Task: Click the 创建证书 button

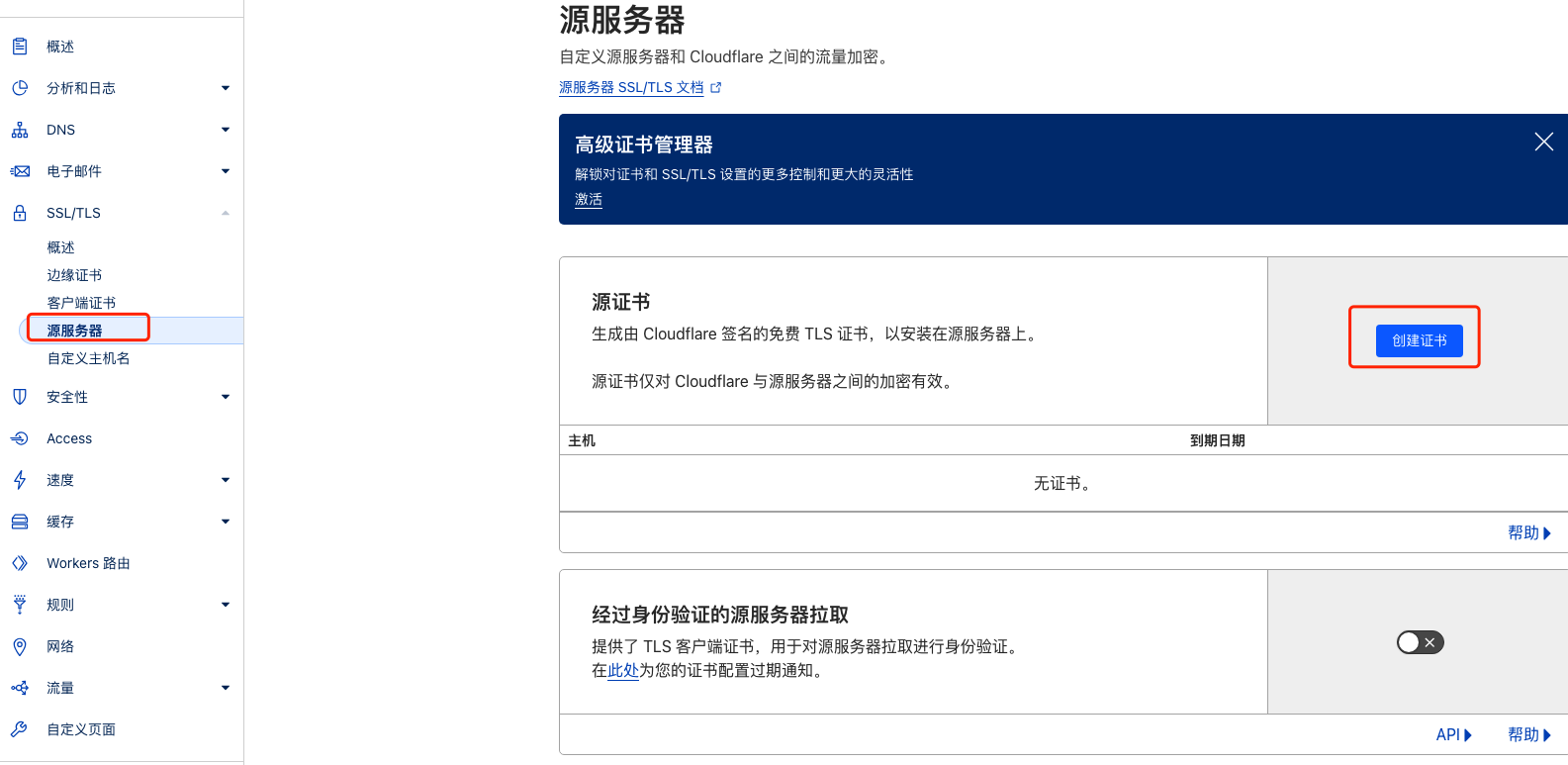Action: (x=1420, y=340)
